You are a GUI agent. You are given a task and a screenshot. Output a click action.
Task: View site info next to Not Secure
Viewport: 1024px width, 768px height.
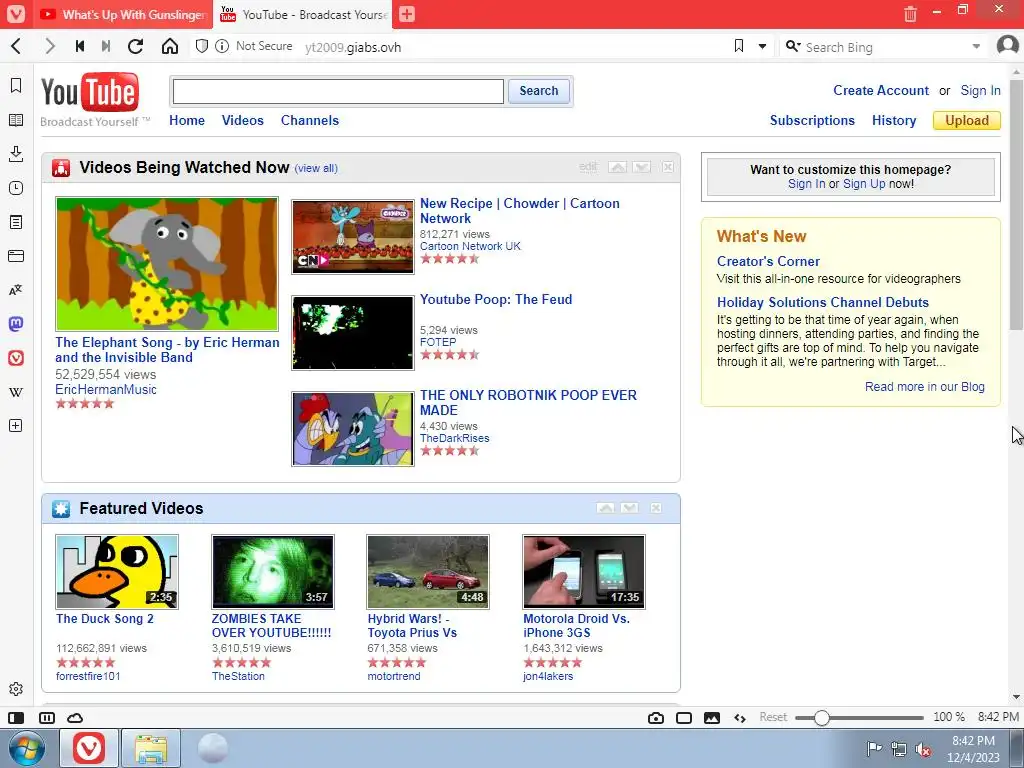click(222, 46)
